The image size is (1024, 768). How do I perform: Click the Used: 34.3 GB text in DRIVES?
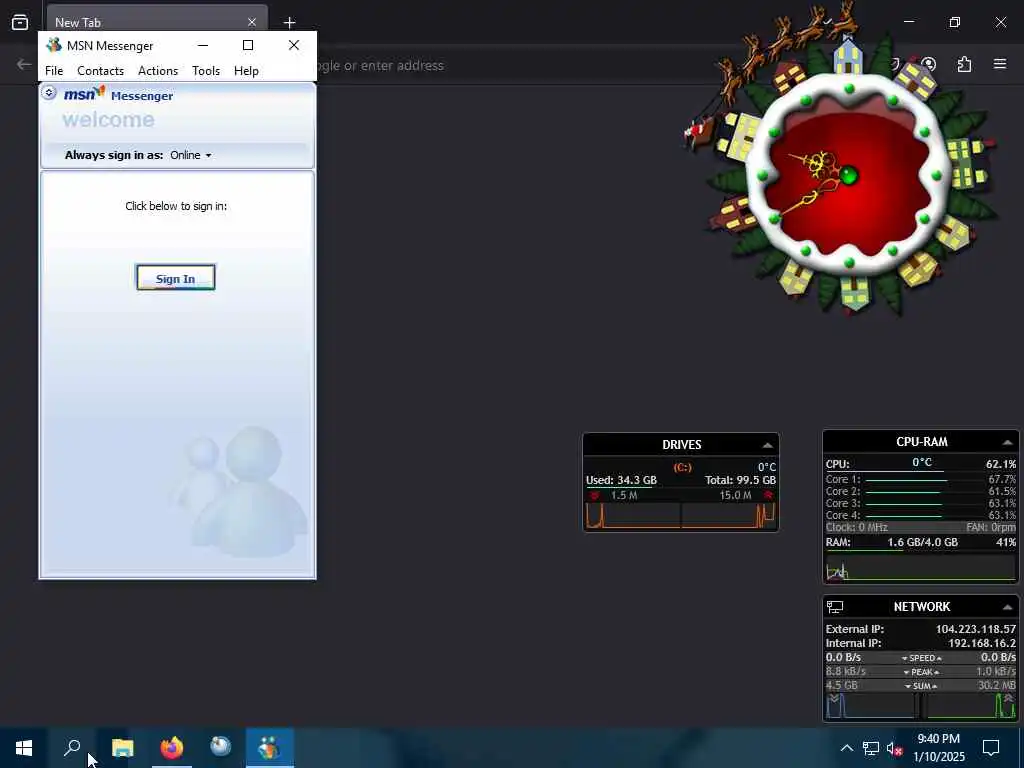[x=621, y=480]
